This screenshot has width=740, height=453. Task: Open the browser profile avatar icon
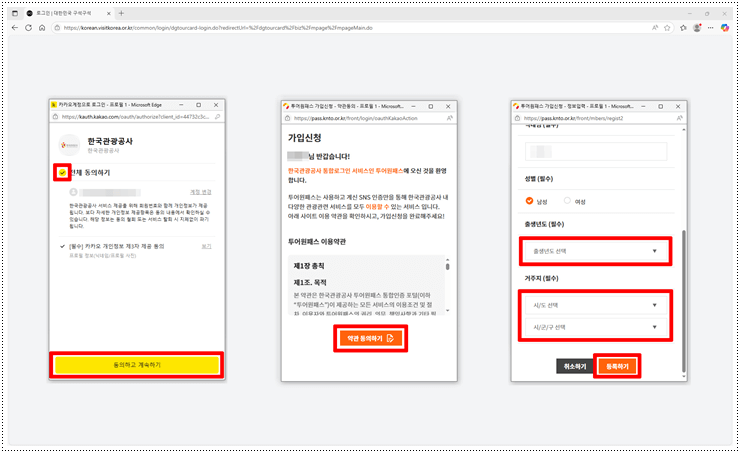[697, 28]
